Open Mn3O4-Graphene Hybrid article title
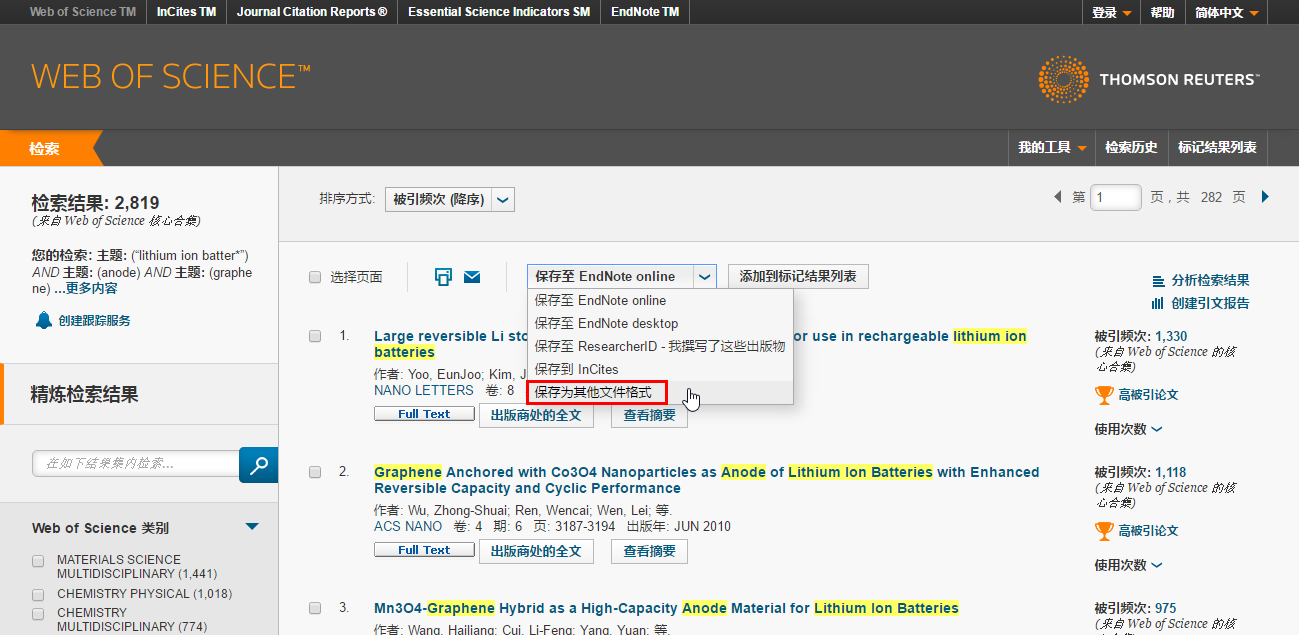Screen dimensions: 1299x635 (x=666, y=608)
